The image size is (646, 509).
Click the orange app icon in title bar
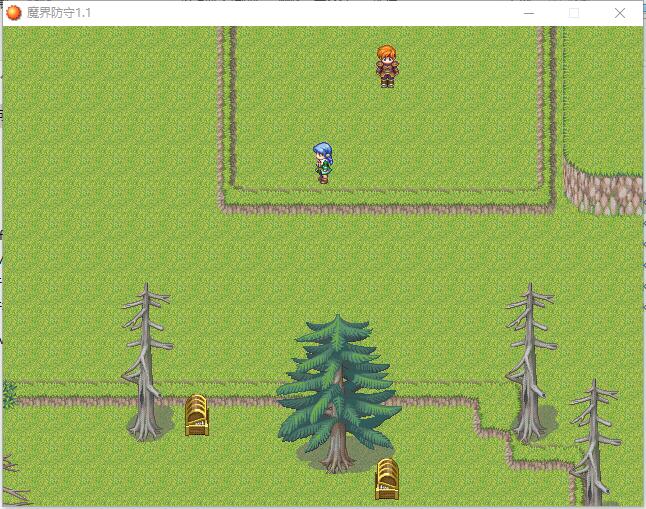14,13
